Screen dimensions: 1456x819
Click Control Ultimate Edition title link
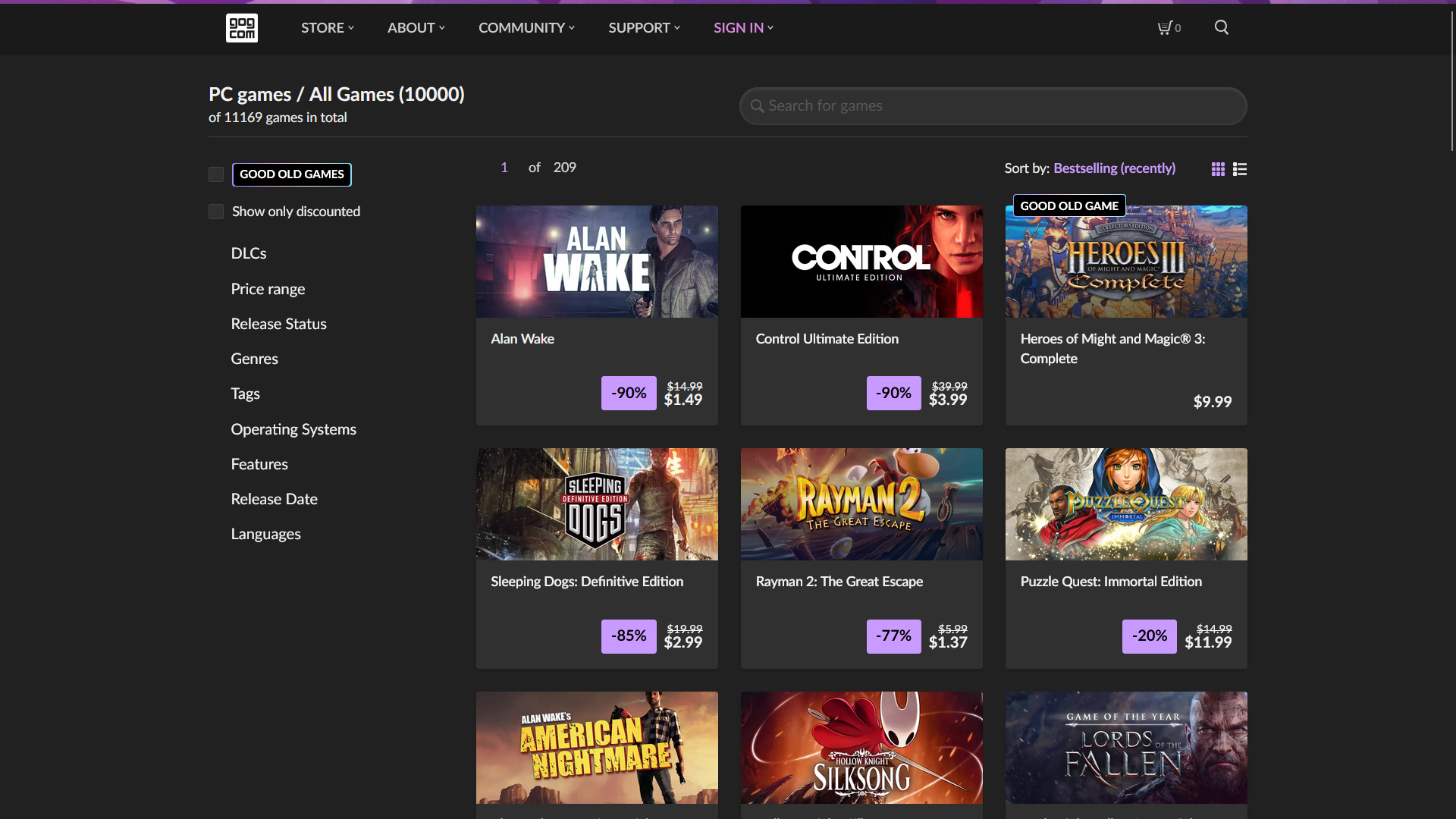pos(827,339)
